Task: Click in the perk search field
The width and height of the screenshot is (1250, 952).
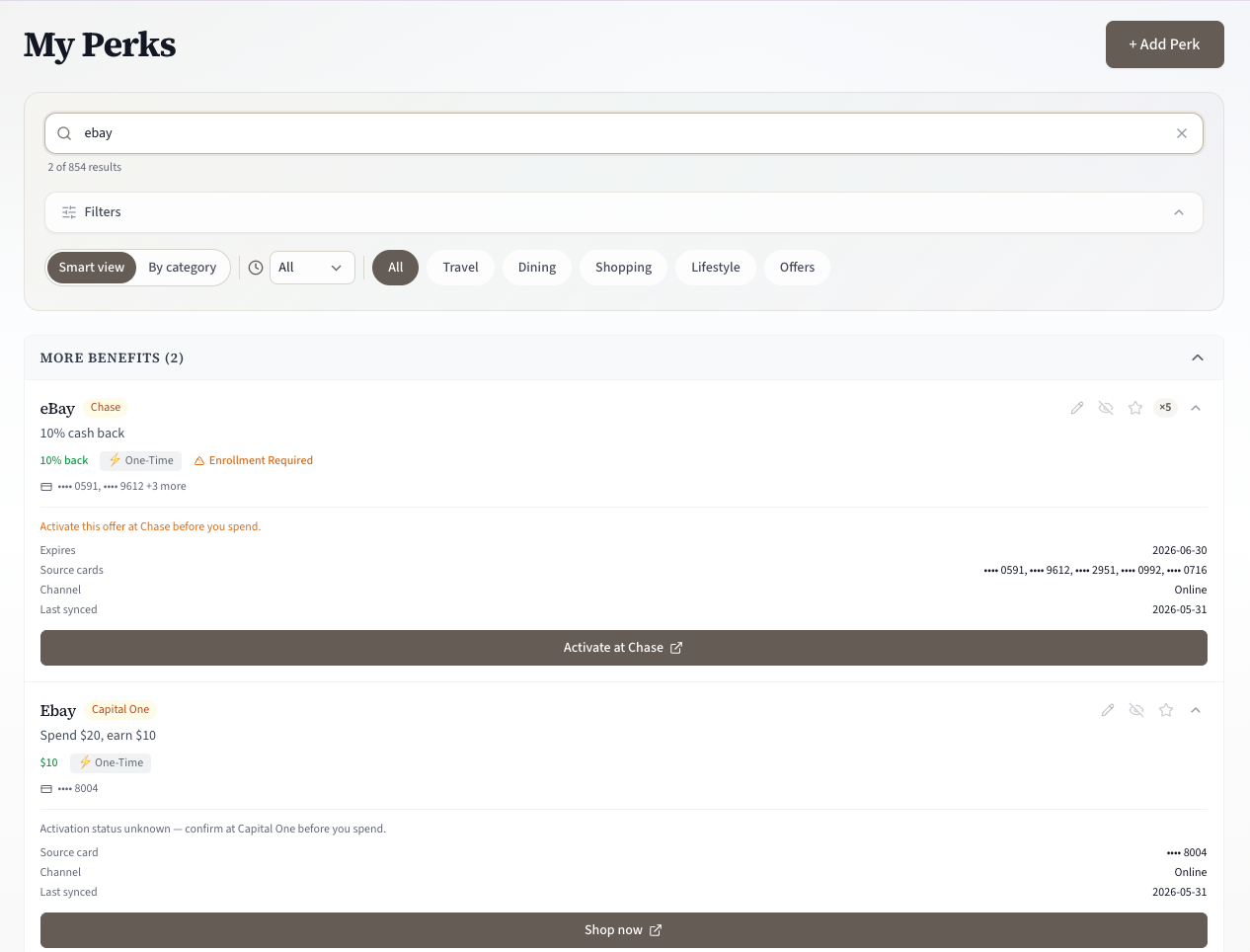Action: coord(624,133)
